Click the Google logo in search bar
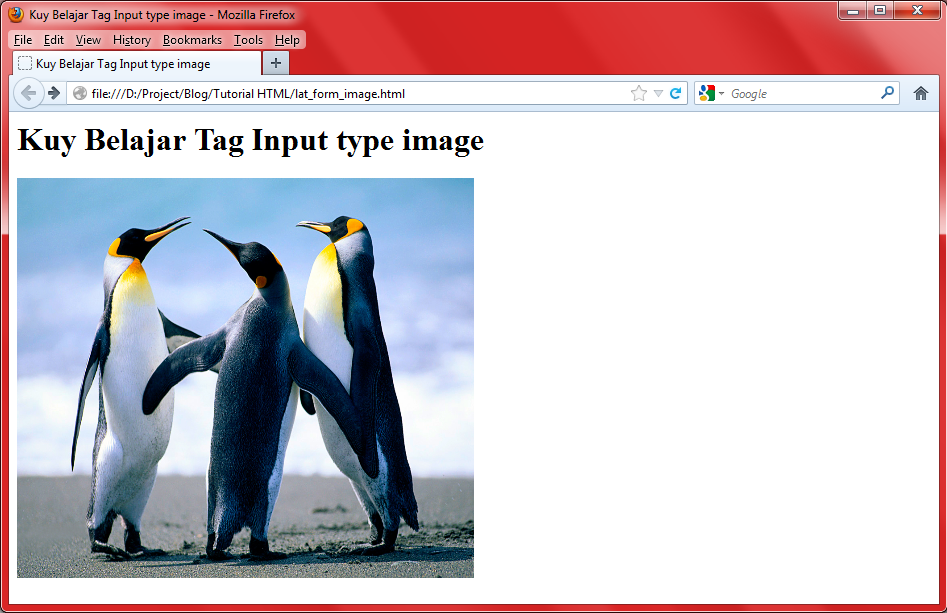The width and height of the screenshot is (947, 613). (709, 92)
